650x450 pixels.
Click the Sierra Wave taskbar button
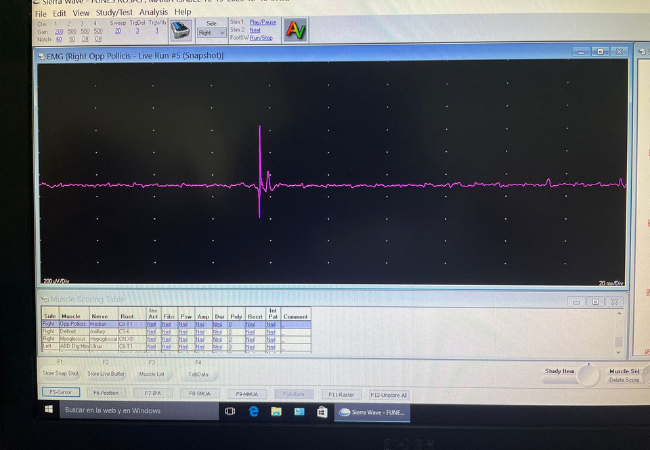pos(372,412)
